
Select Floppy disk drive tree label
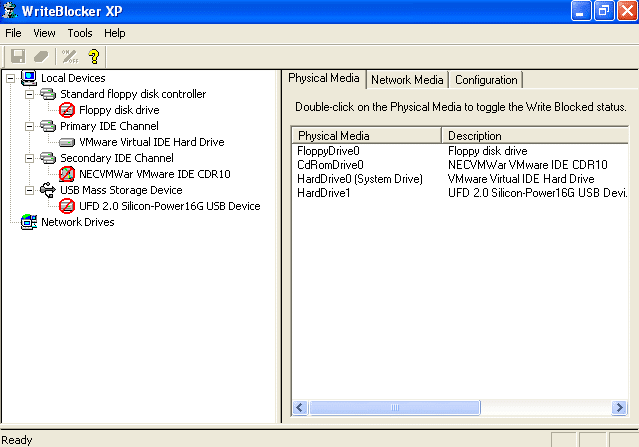[x=119, y=110]
